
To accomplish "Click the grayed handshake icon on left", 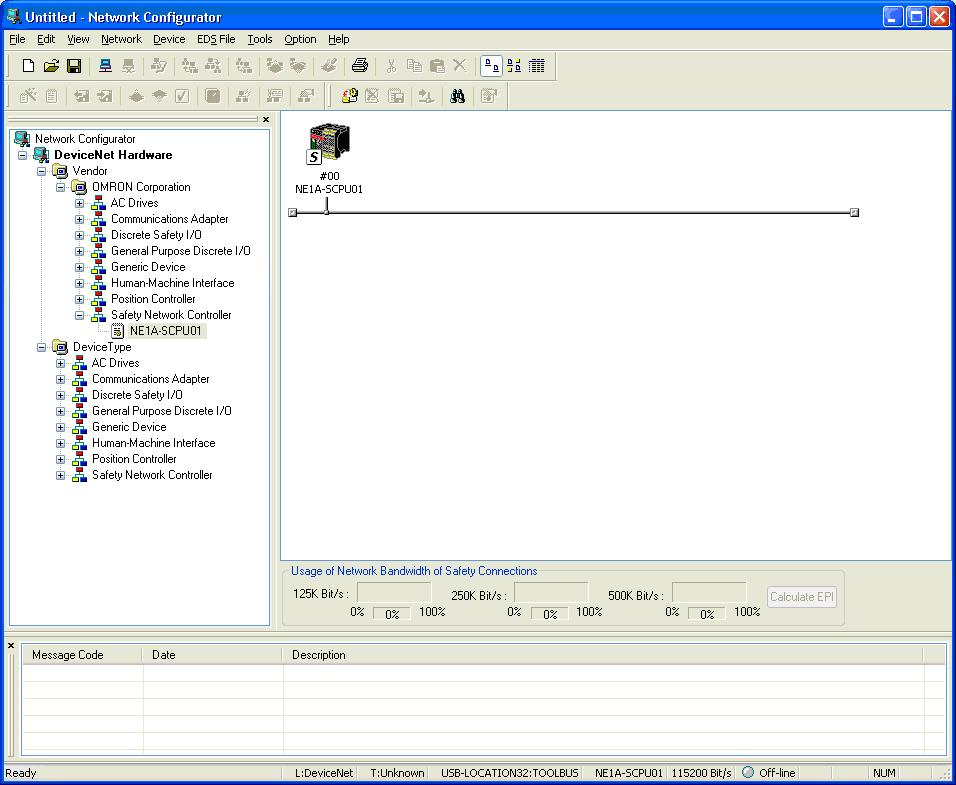I will coord(275,66).
